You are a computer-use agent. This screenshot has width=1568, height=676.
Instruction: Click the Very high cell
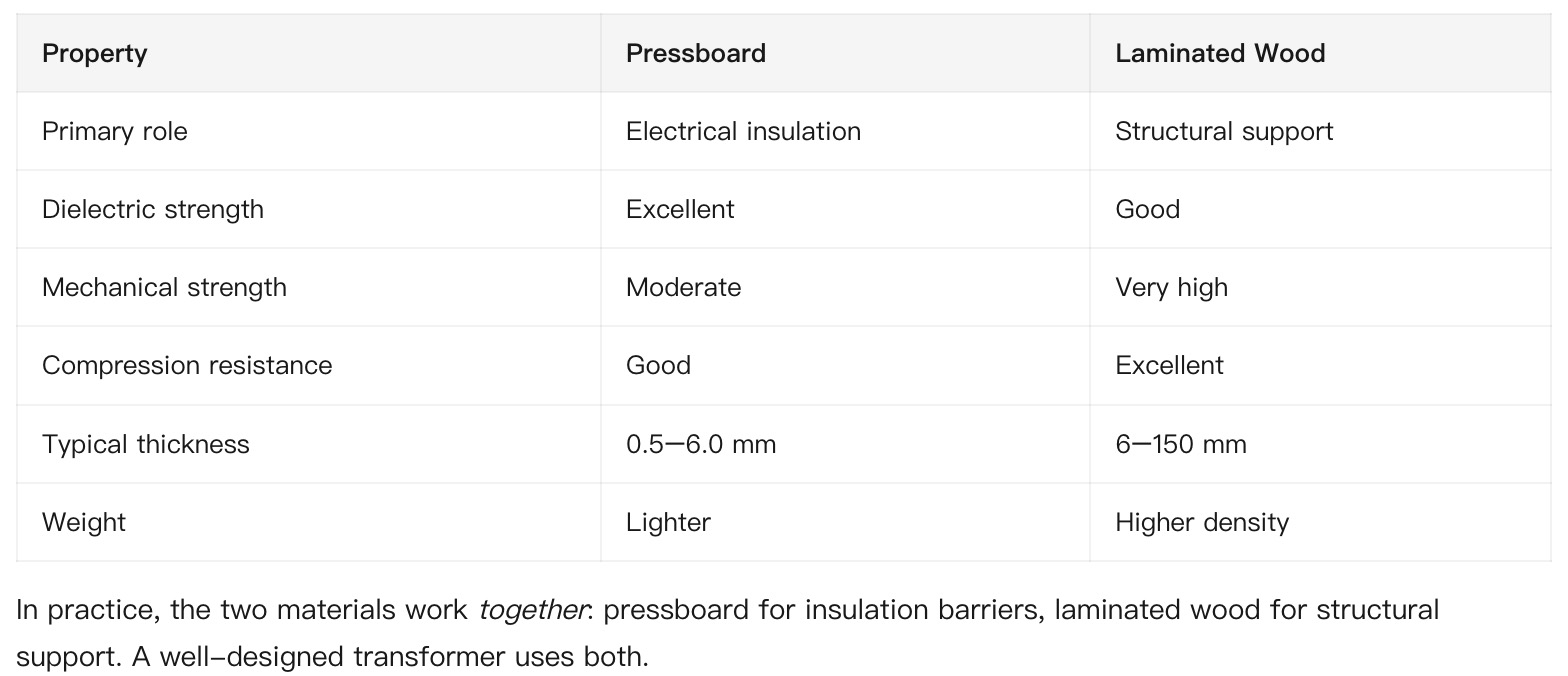[x=1171, y=287]
